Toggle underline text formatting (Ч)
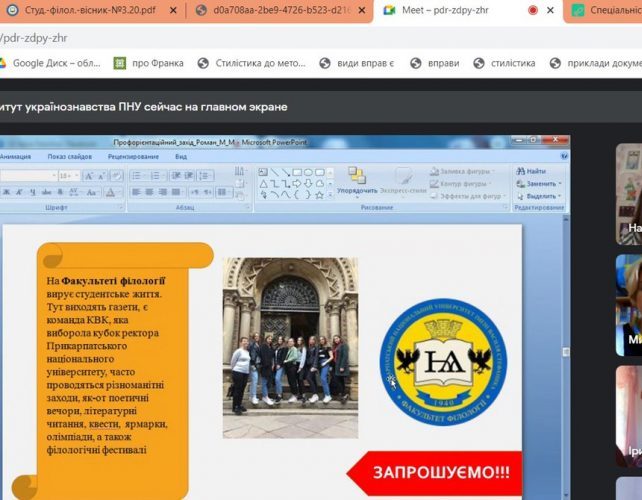 (30, 192)
